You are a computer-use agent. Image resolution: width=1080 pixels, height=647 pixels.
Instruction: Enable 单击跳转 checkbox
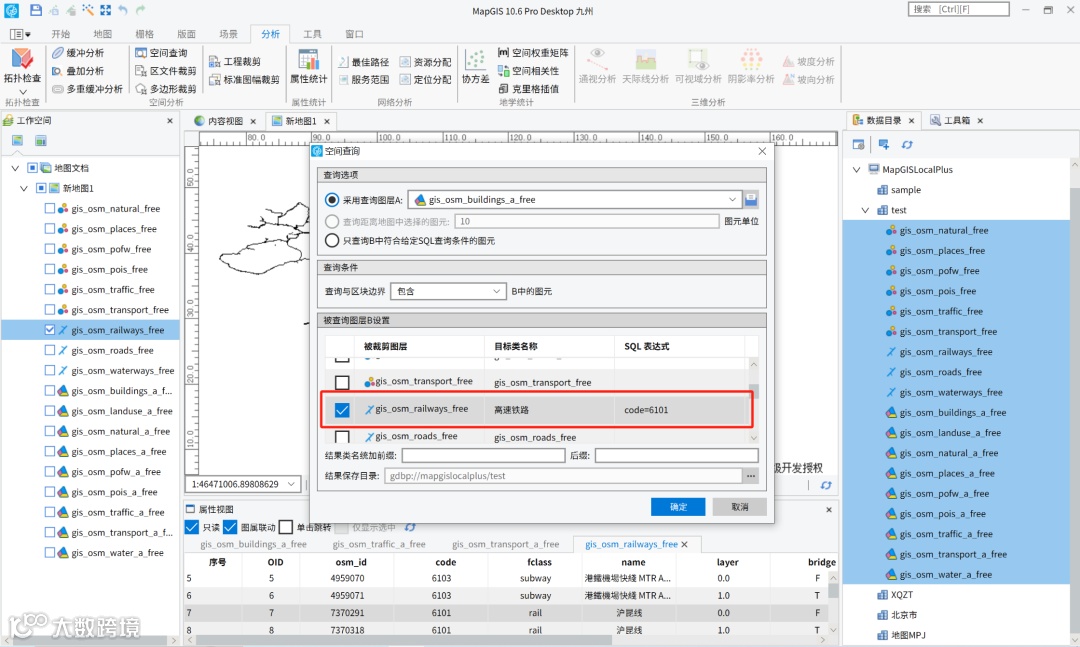pyautogui.click(x=287, y=528)
